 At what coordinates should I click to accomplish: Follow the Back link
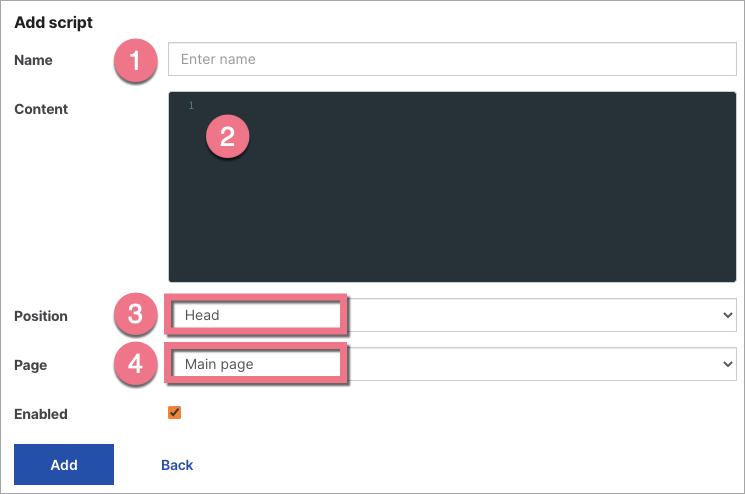click(177, 465)
